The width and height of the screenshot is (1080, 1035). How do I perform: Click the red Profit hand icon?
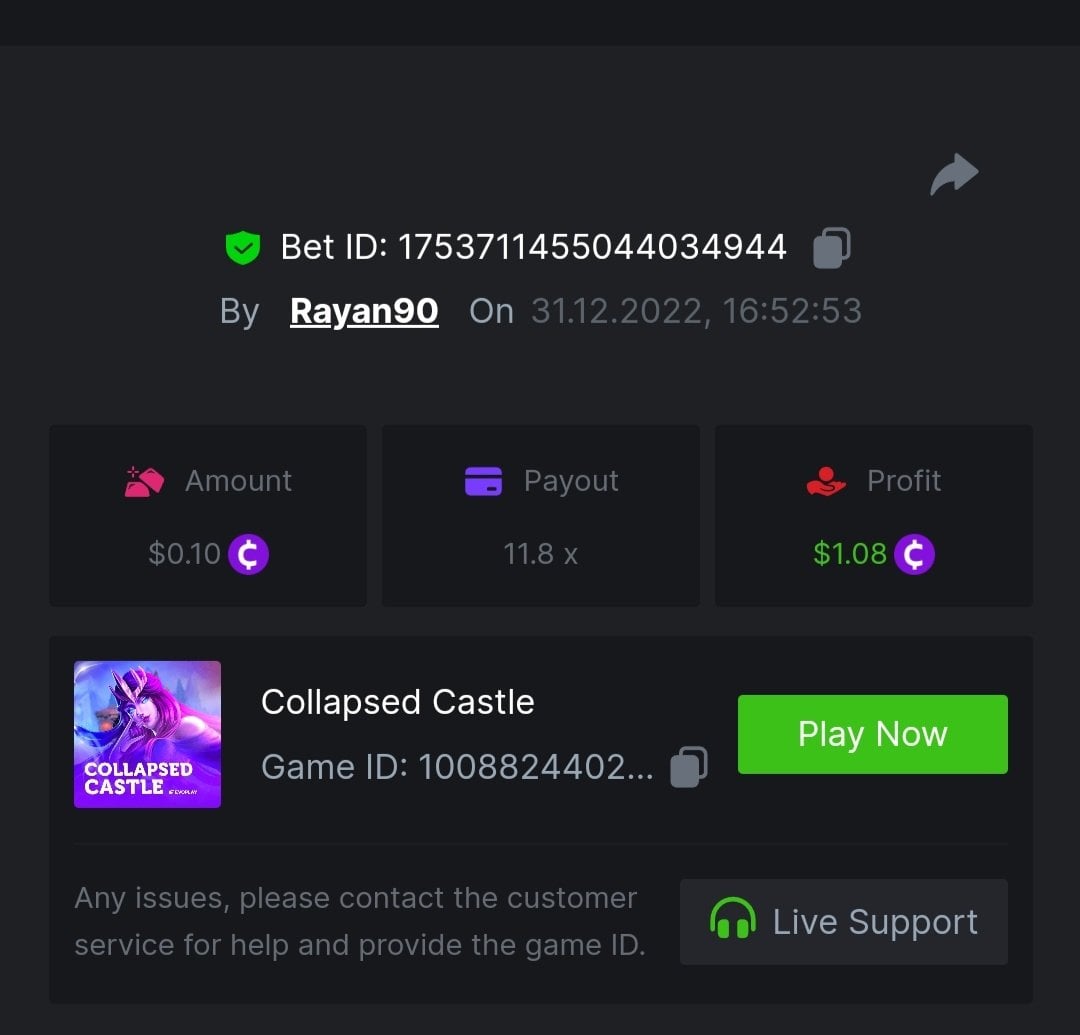click(x=826, y=481)
